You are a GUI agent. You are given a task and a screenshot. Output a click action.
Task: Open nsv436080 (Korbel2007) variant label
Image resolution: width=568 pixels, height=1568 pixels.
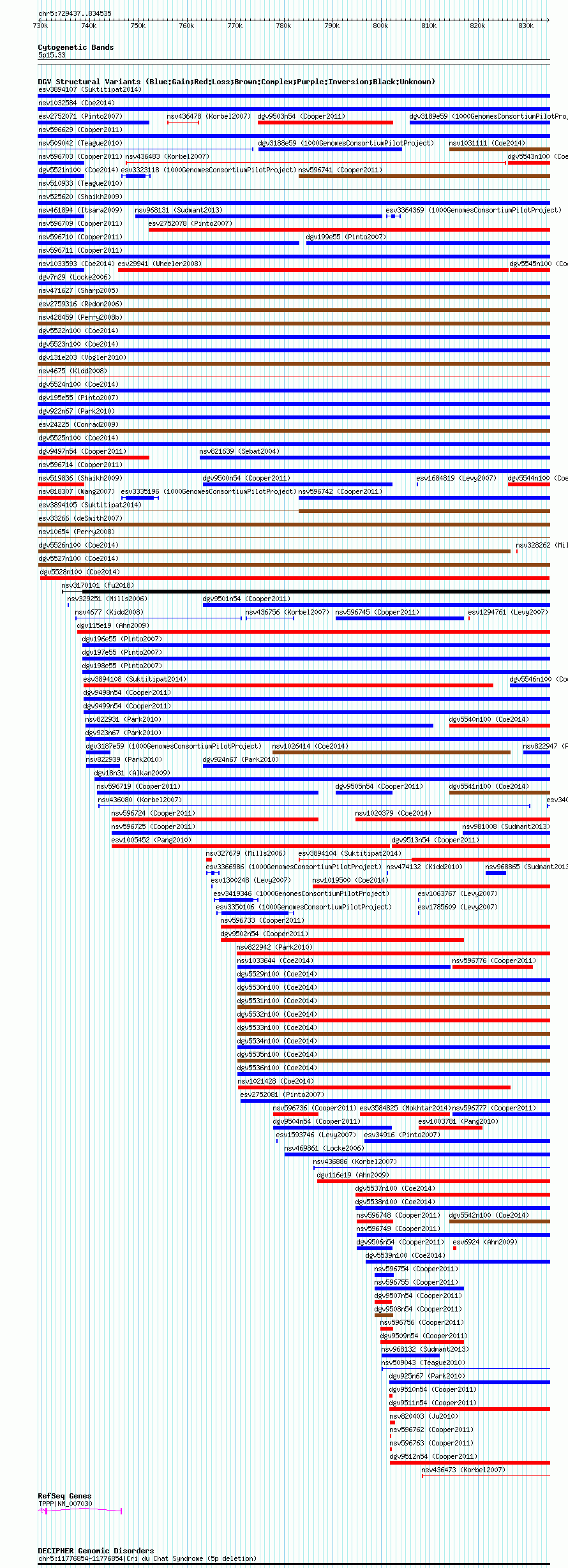[140, 800]
